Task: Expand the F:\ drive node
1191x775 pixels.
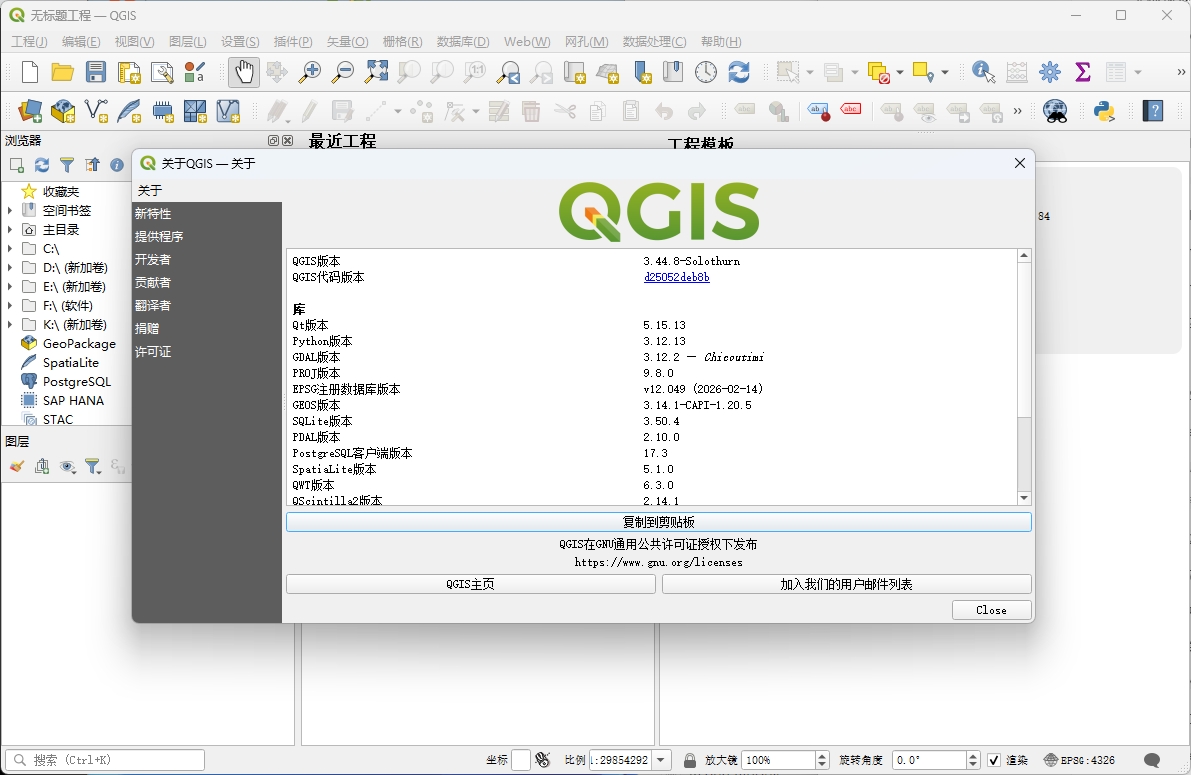Action: [10, 305]
